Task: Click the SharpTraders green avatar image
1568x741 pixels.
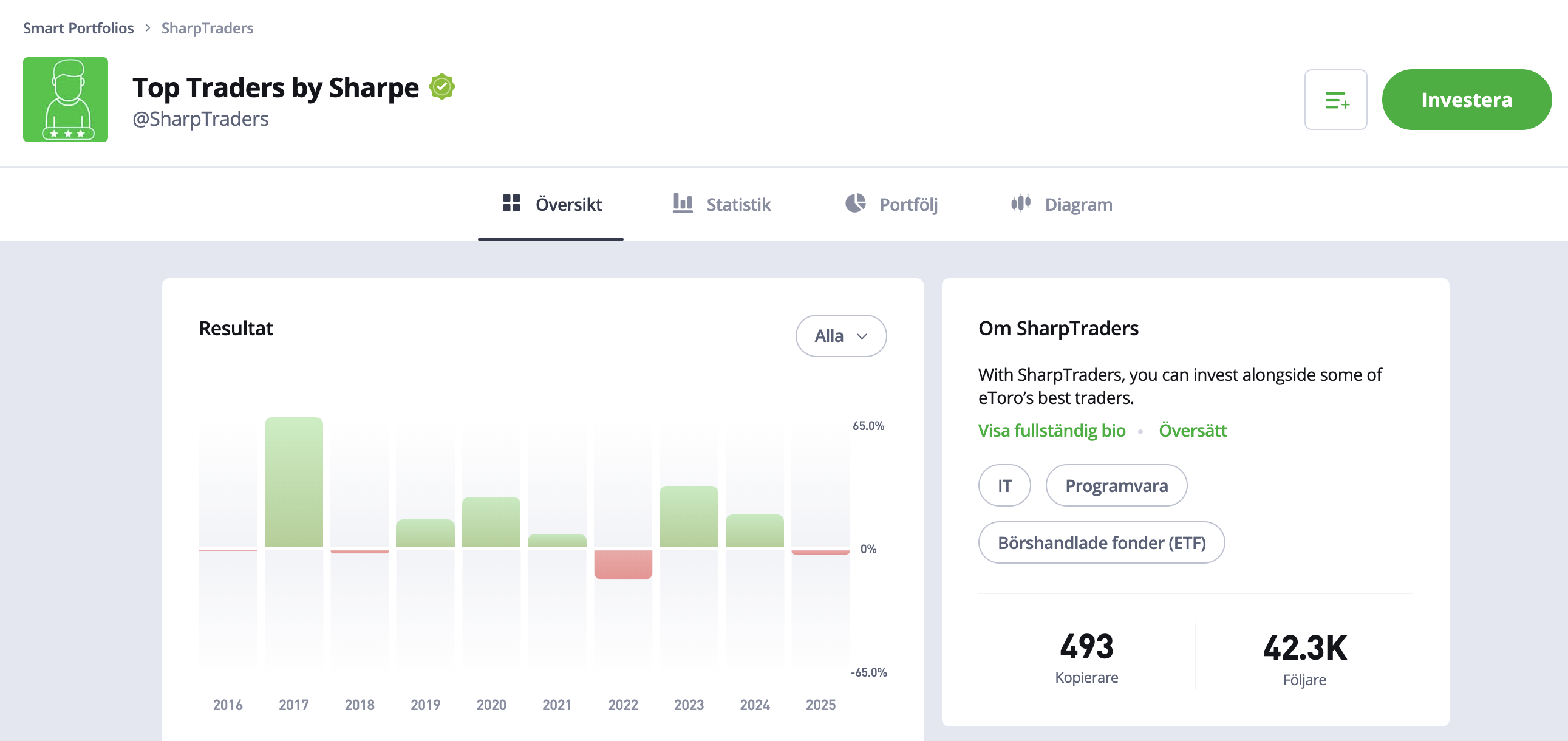Action: 66,100
